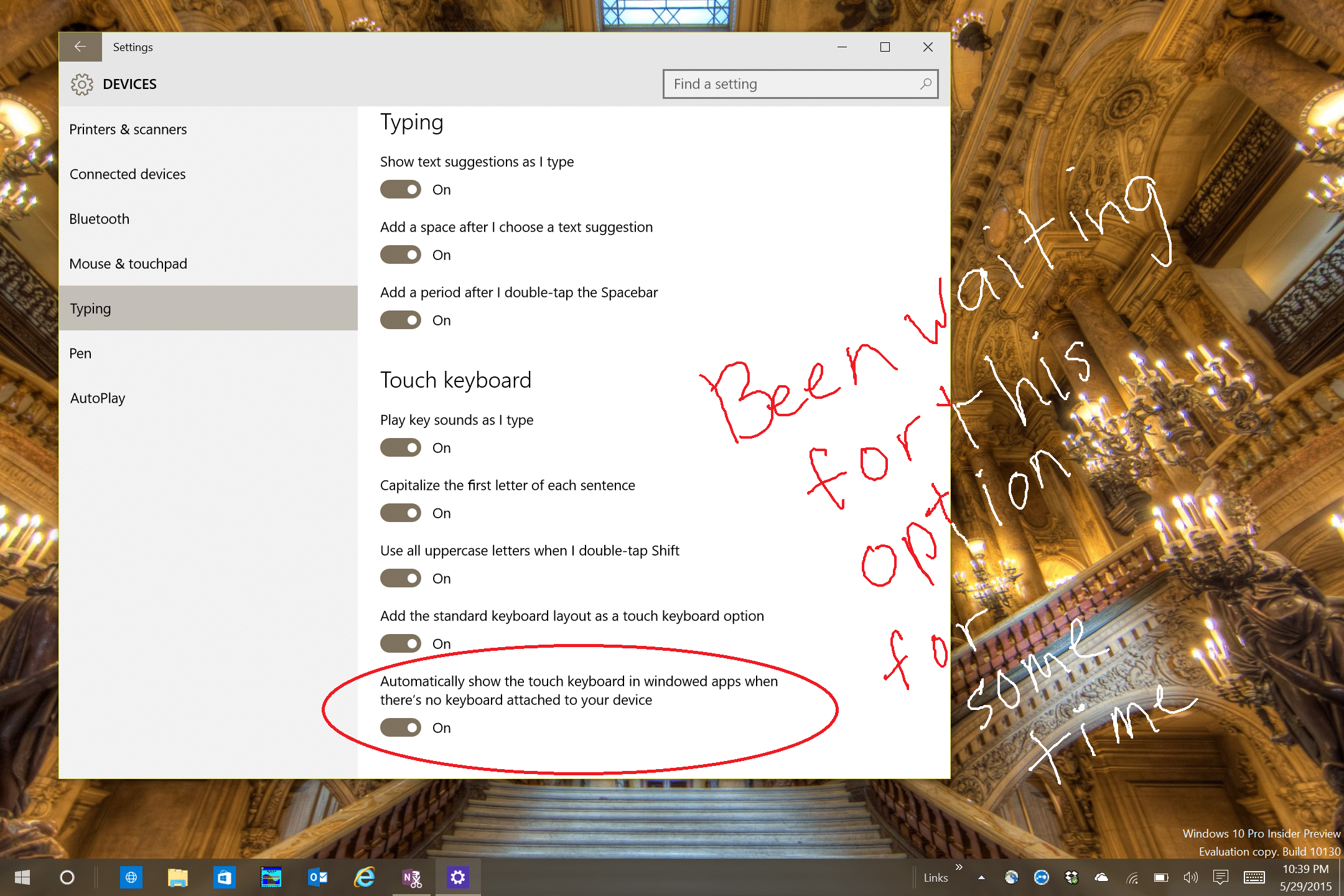Click the Touch keyboard section heading
1344x896 pixels.
pos(455,380)
